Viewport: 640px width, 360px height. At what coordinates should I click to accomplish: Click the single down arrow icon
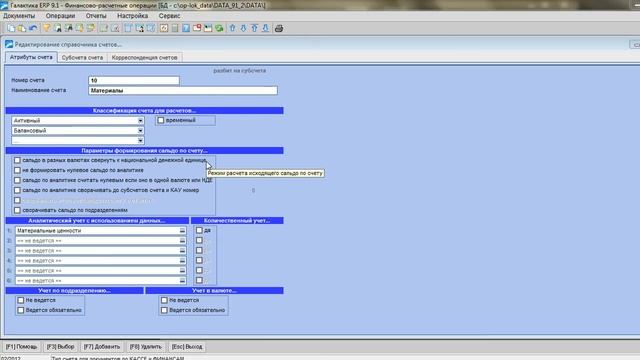[x=243, y=28]
